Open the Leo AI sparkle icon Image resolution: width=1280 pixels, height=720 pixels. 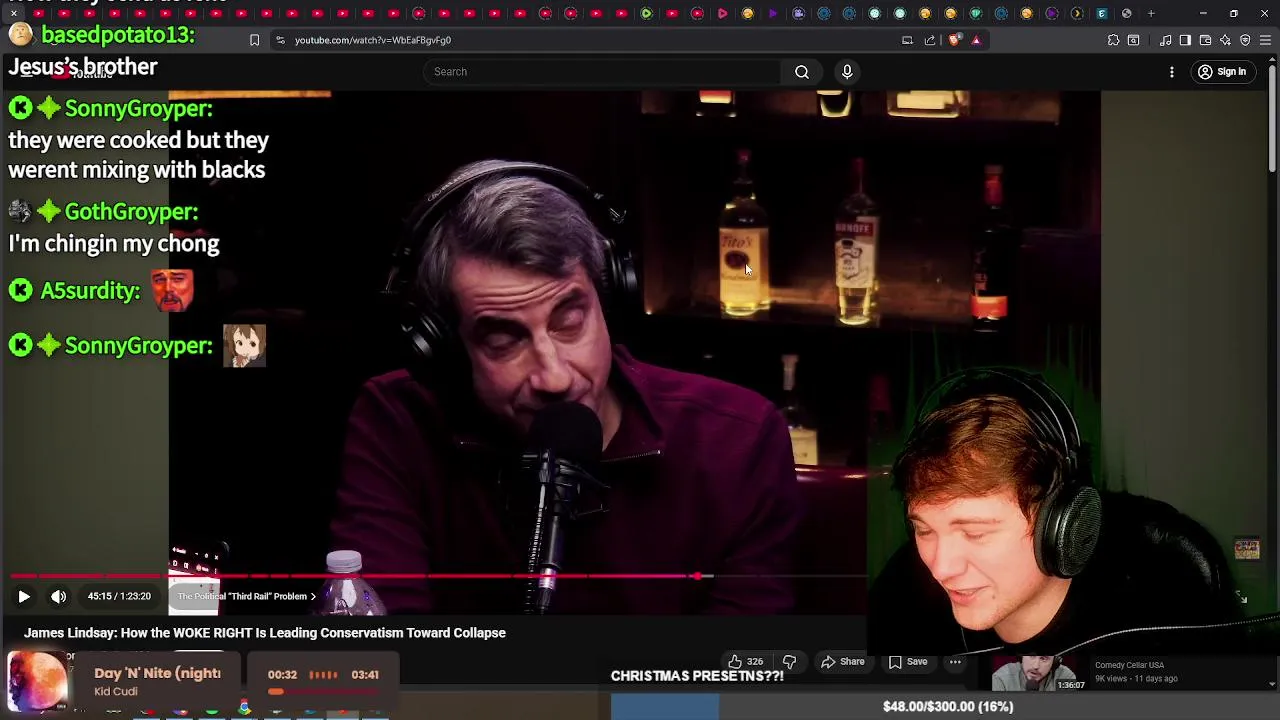(x=1225, y=40)
